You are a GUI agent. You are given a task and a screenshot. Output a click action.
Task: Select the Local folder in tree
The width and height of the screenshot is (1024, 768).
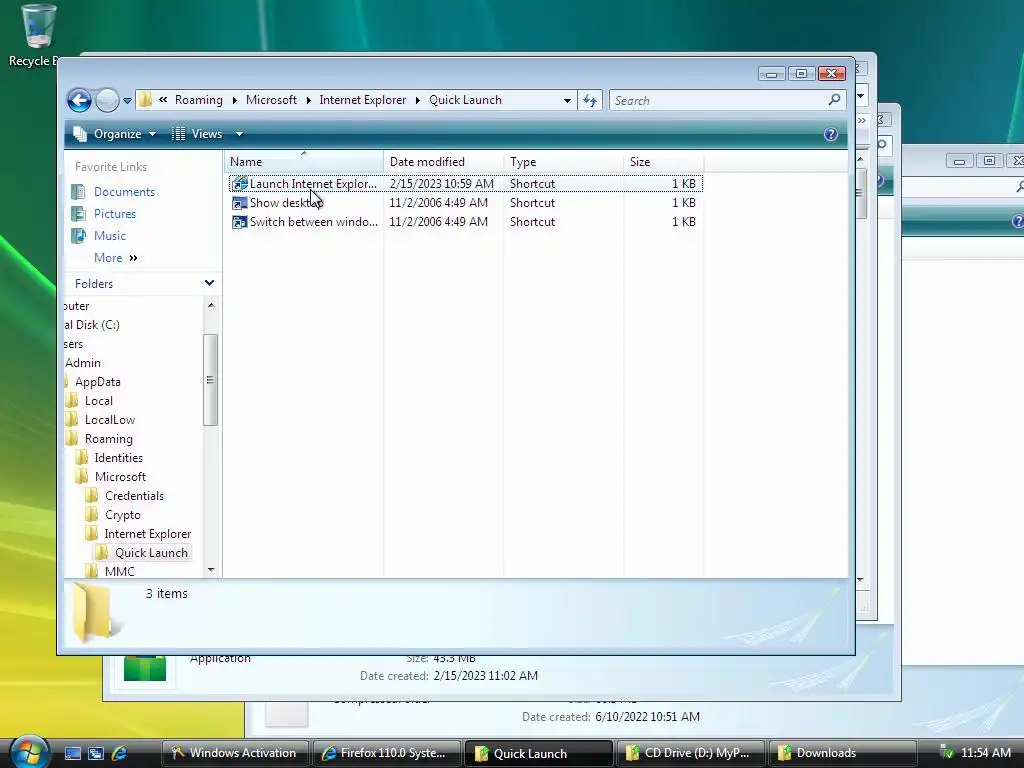coord(98,401)
